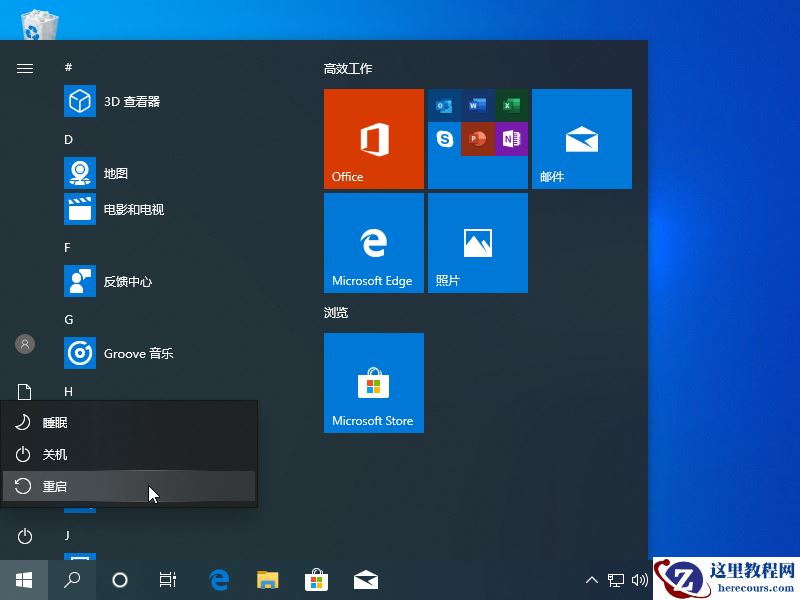Launch Groove 音乐 from the app list
The width and height of the screenshot is (800, 600).
[138, 353]
